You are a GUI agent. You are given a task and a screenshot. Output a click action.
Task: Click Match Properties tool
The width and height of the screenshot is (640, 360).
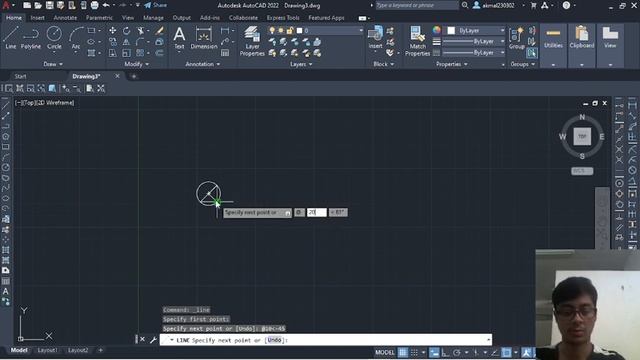pyautogui.click(x=417, y=41)
